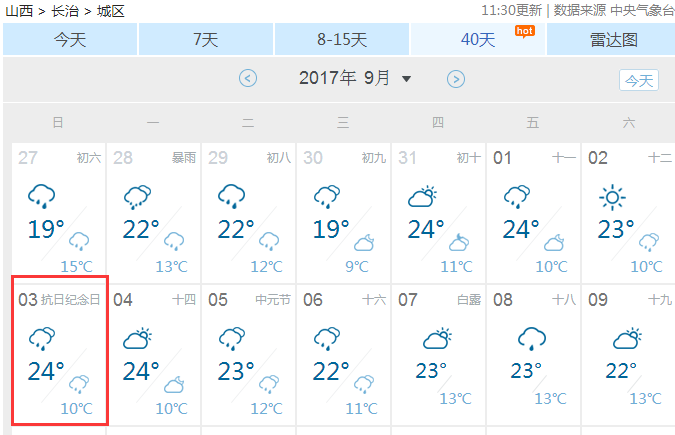Select the September 03 calendar cell
This screenshot has width=675, height=435.
point(59,350)
